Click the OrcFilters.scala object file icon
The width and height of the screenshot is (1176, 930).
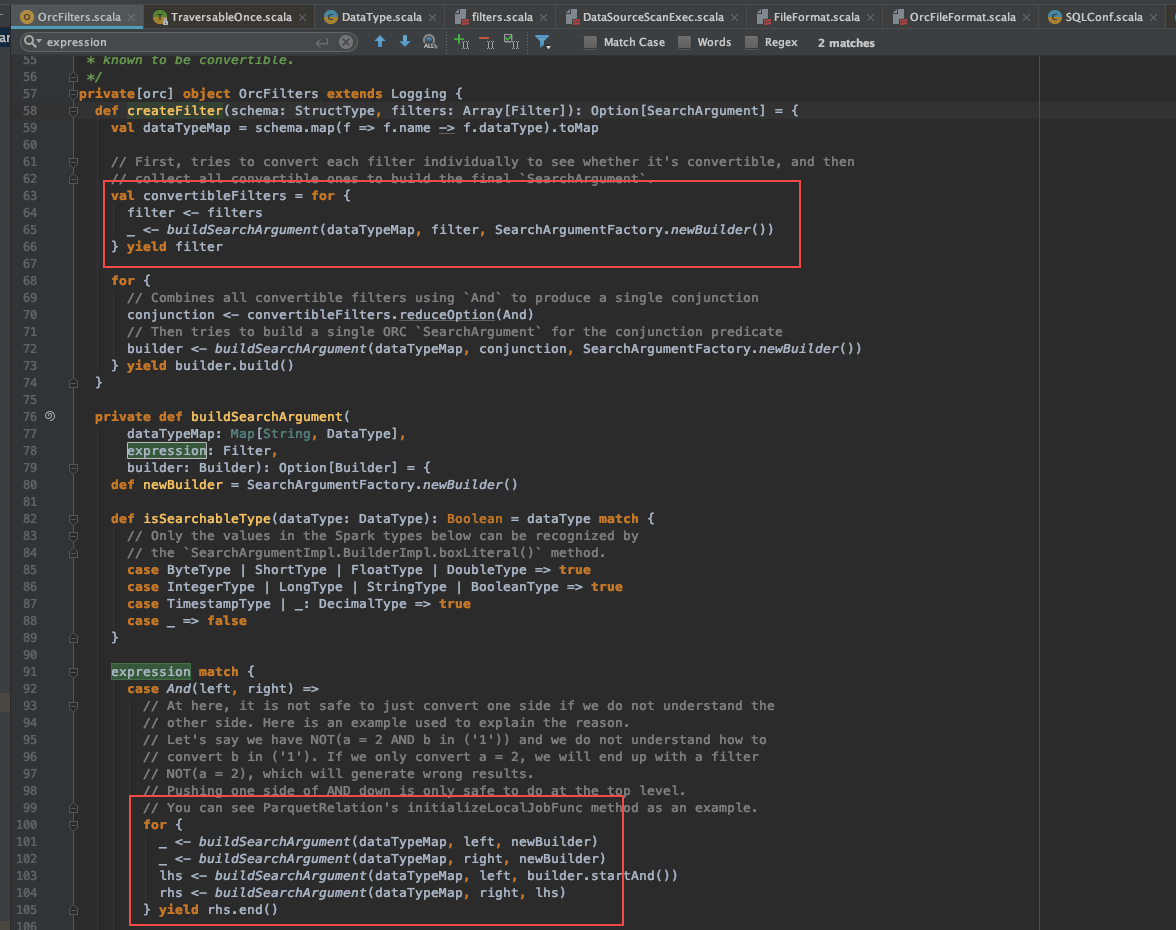pyautogui.click(x=27, y=16)
